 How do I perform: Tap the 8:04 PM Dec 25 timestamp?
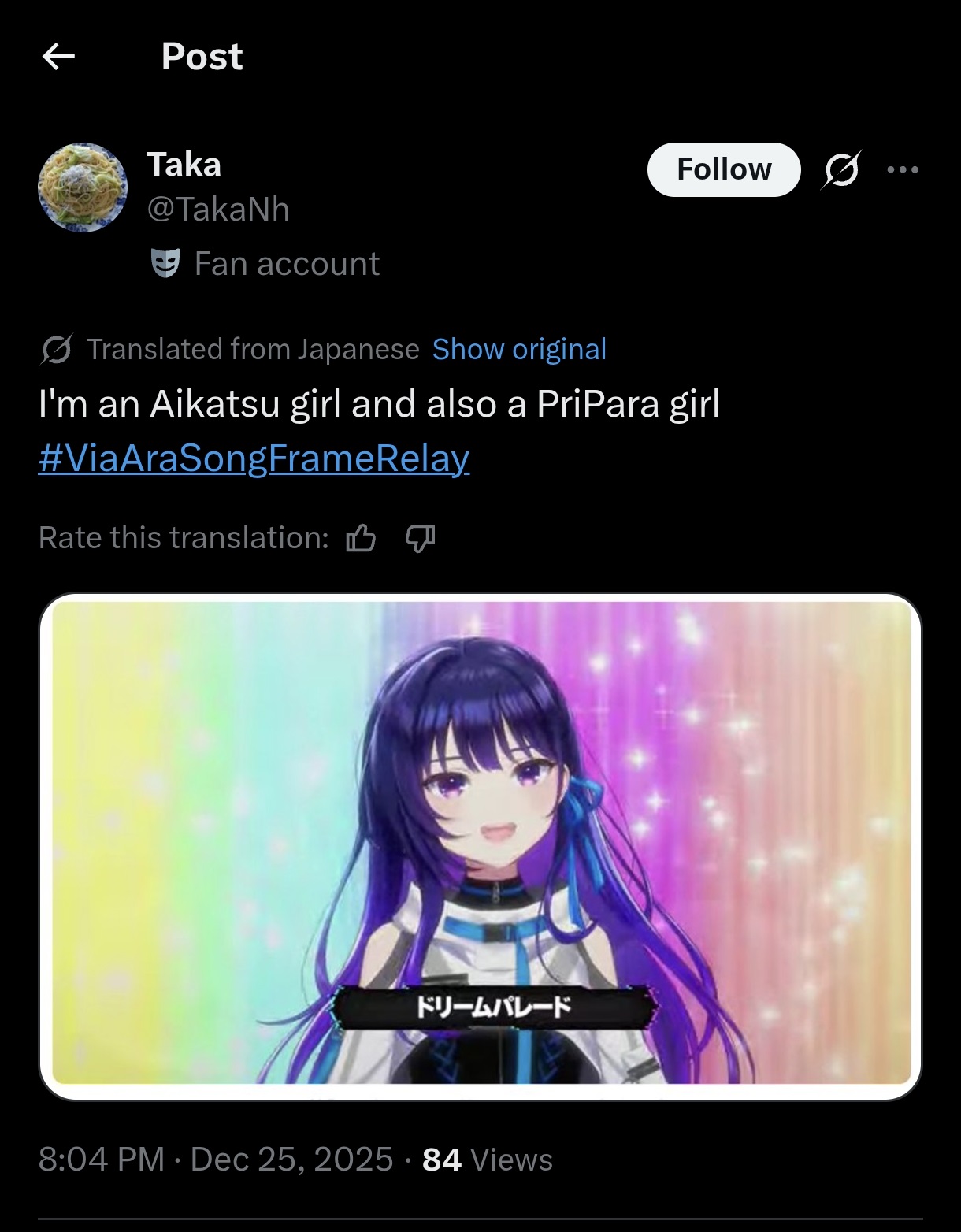[x=215, y=1160]
